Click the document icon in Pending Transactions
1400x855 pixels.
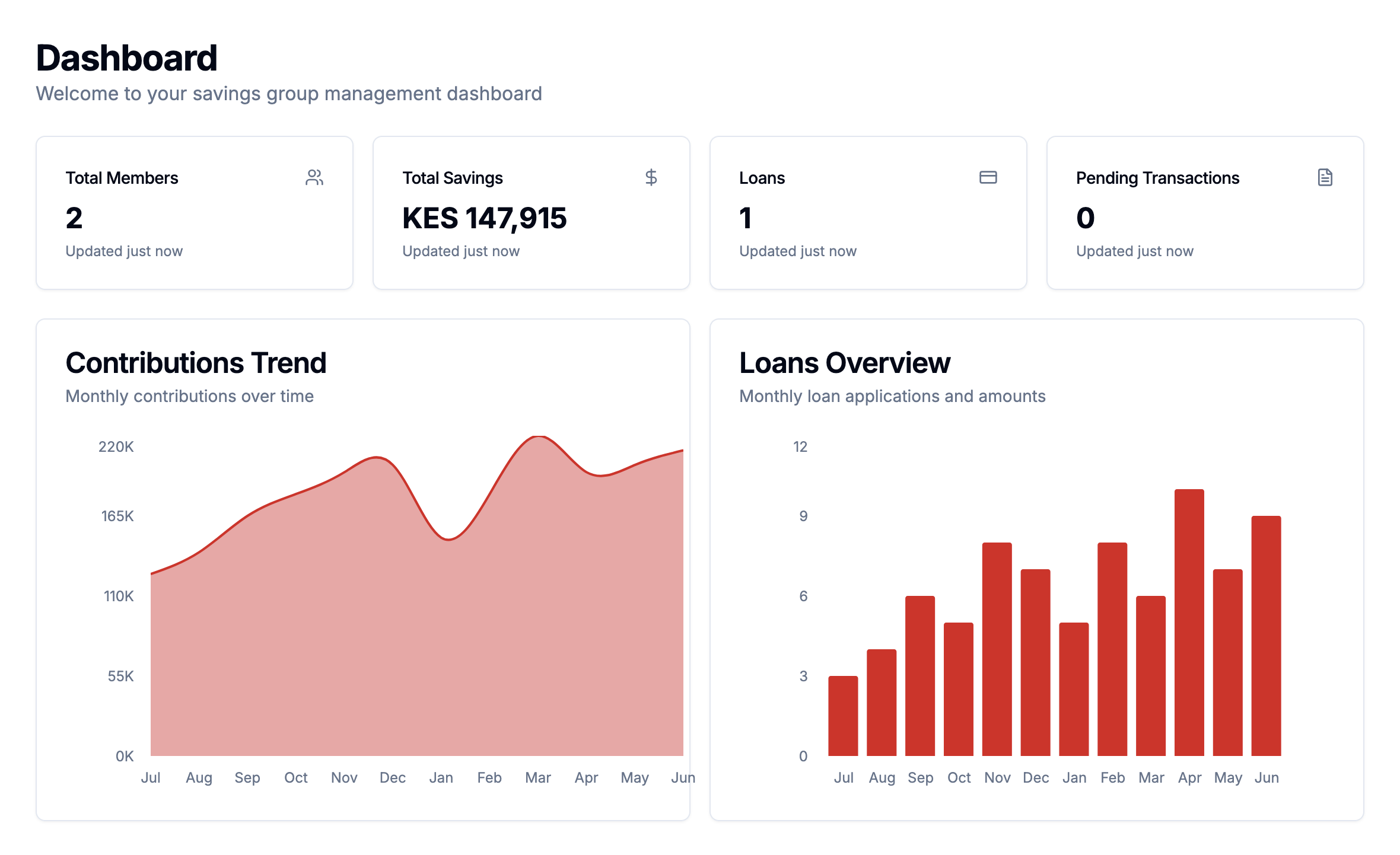[x=1325, y=177]
